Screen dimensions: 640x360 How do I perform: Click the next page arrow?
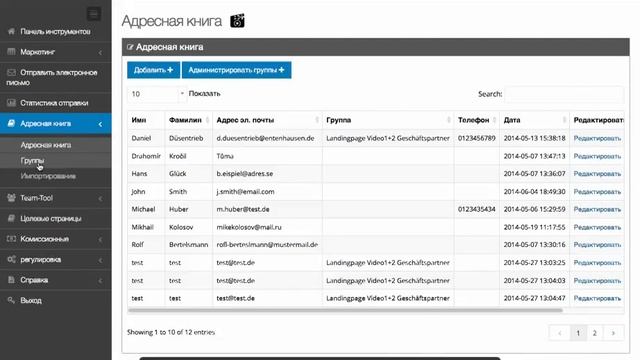click(x=613, y=333)
